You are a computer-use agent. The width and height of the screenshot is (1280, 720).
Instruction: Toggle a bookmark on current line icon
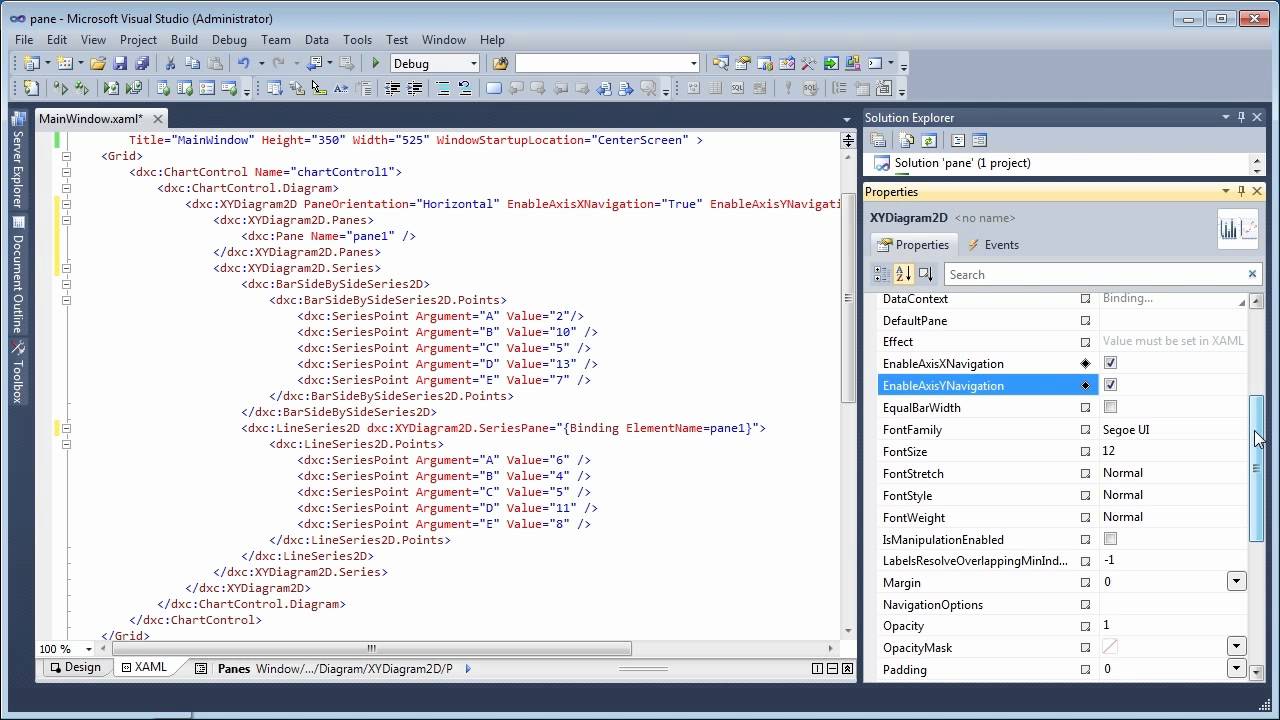[494, 89]
